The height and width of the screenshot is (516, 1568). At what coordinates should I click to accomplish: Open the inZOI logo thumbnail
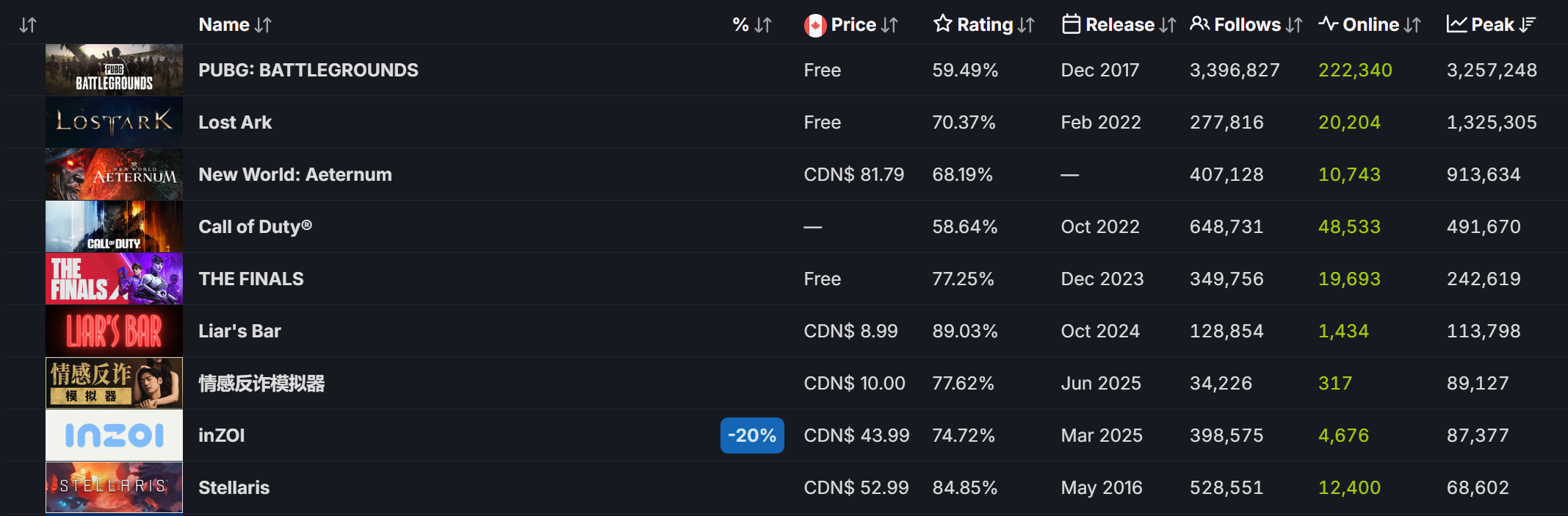point(114,435)
